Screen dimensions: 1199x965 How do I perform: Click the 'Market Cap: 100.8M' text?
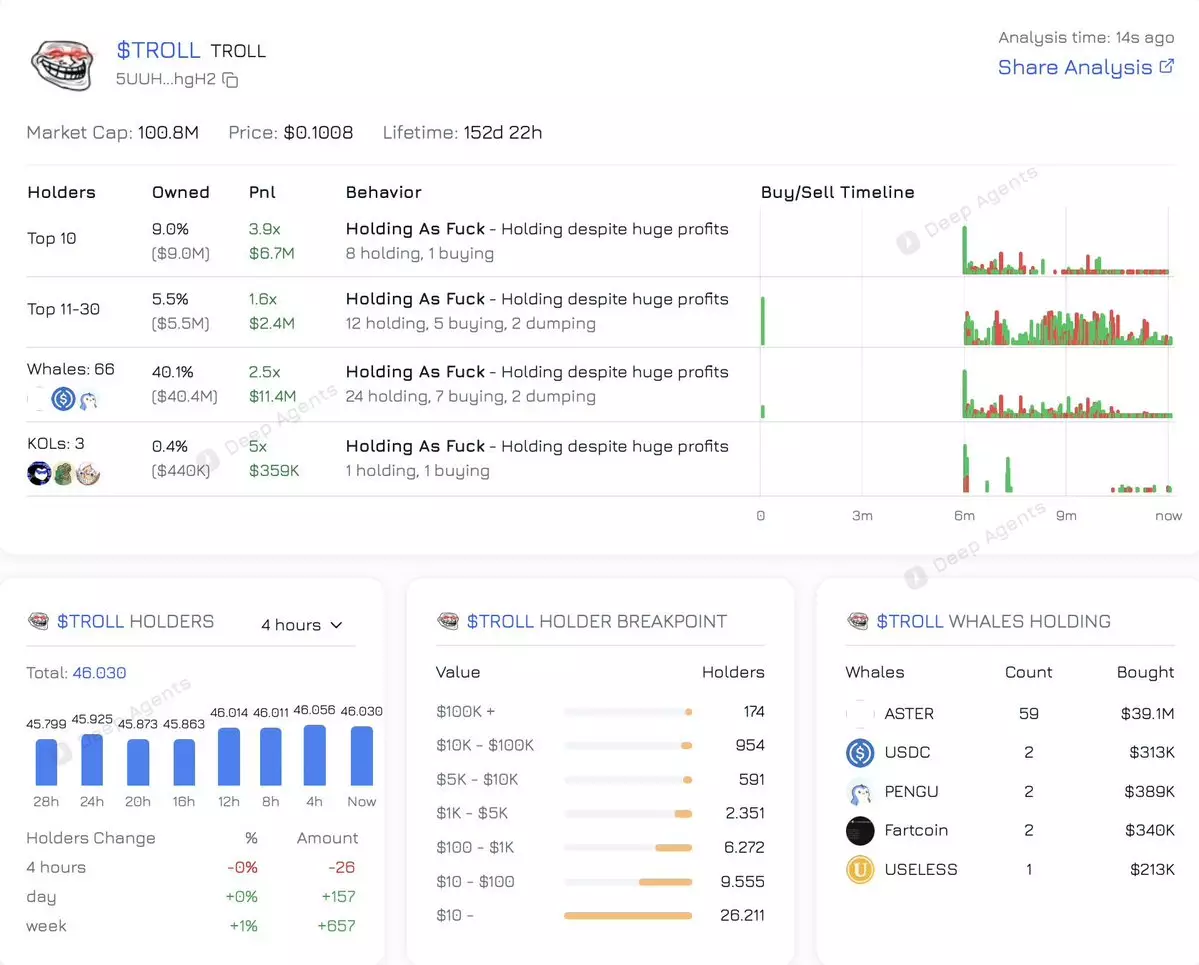(x=112, y=132)
